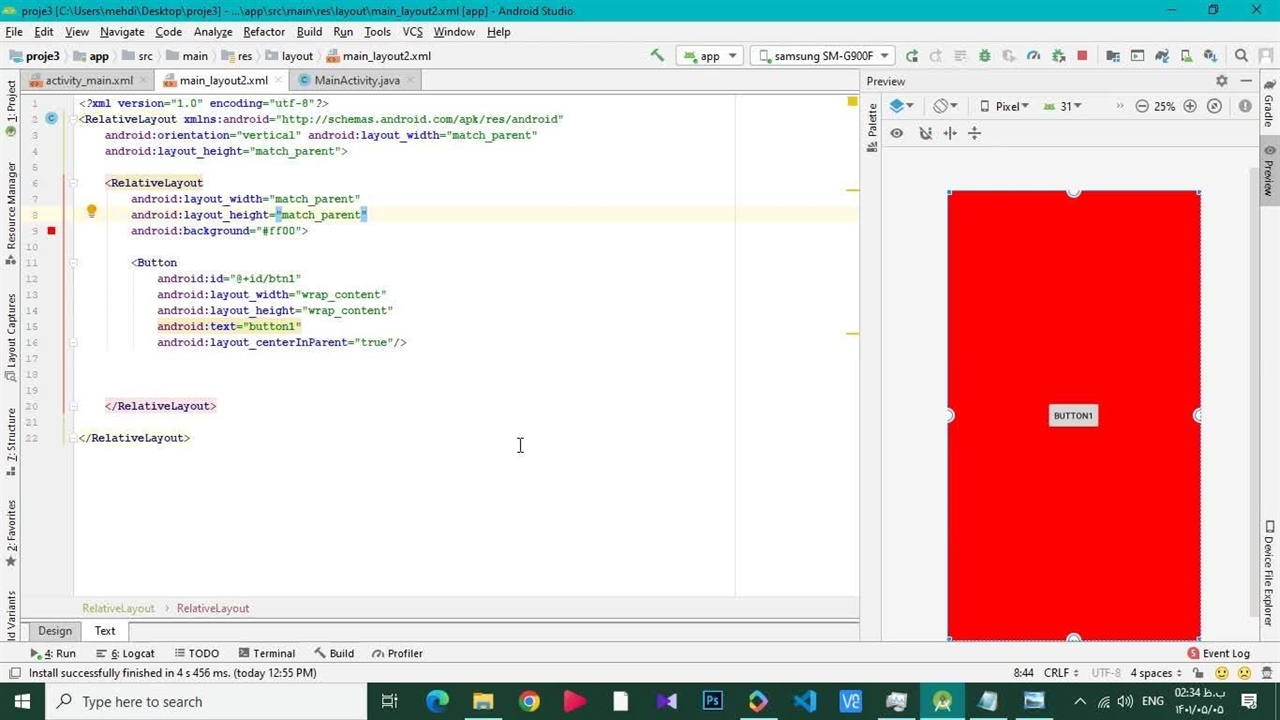The height and width of the screenshot is (720, 1280).
Task: Open the Profiler gauge icon in toolbar
Action: click(x=1033, y=56)
